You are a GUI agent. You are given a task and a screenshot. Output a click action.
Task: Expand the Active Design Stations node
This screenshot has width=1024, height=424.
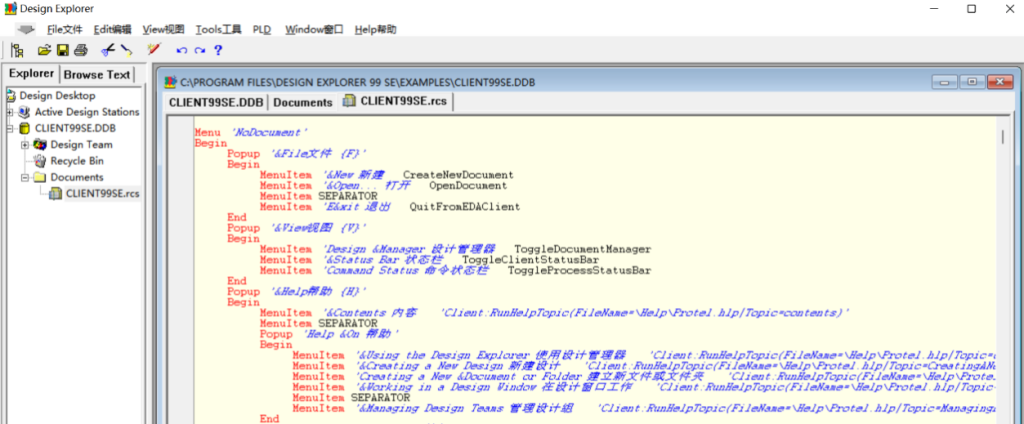[10, 112]
